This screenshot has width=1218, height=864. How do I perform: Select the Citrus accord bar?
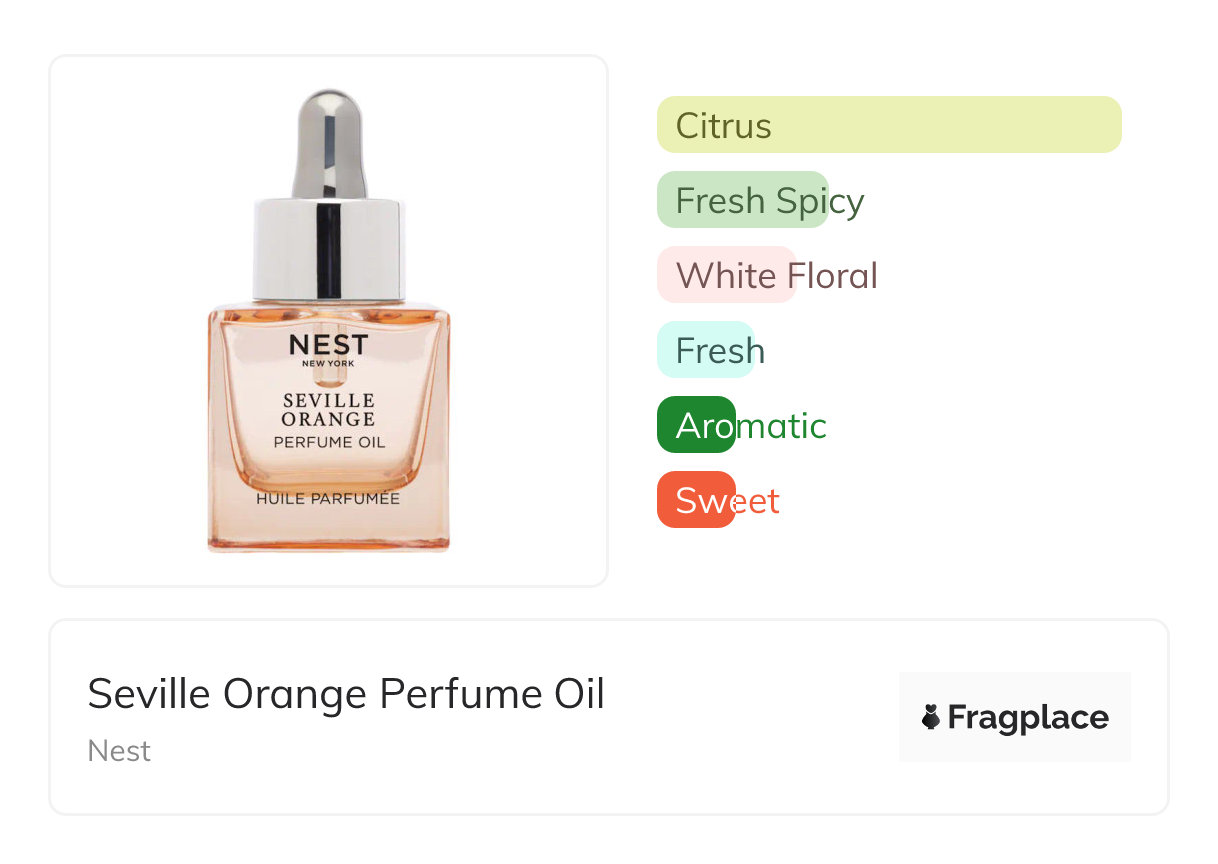(x=888, y=125)
